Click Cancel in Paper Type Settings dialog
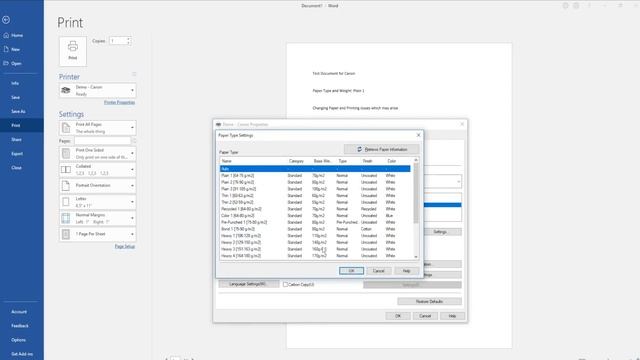Image resolution: width=640 pixels, height=360 pixels. click(x=378, y=271)
